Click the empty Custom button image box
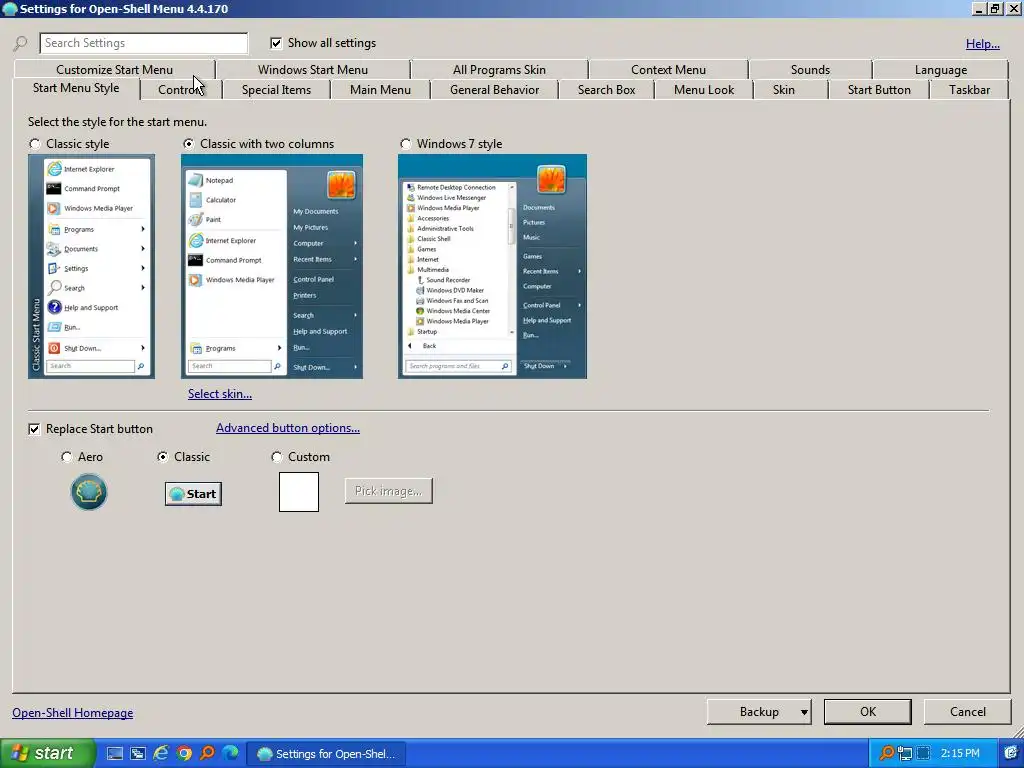 tap(299, 492)
